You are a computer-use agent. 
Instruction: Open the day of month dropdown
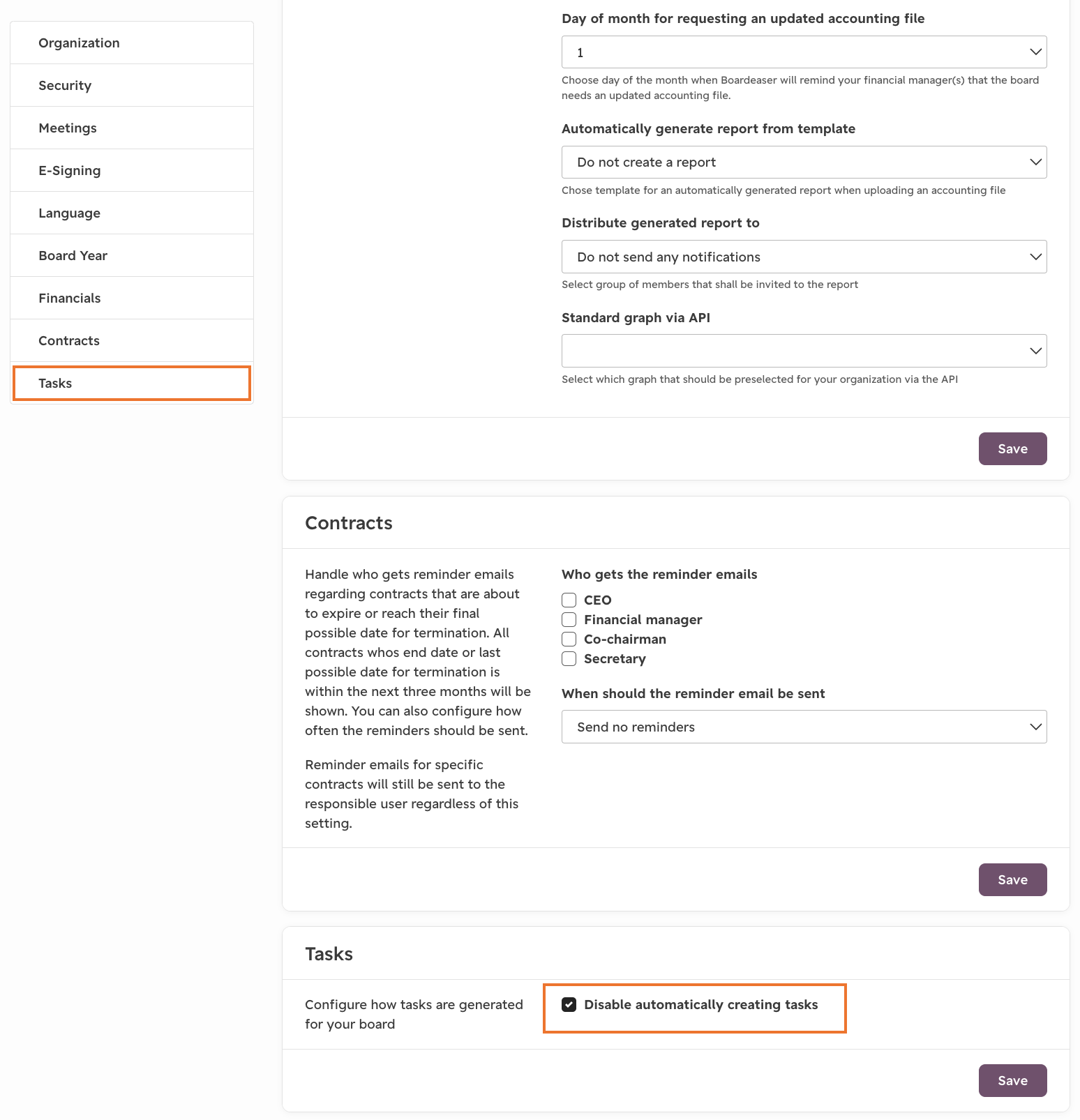804,52
